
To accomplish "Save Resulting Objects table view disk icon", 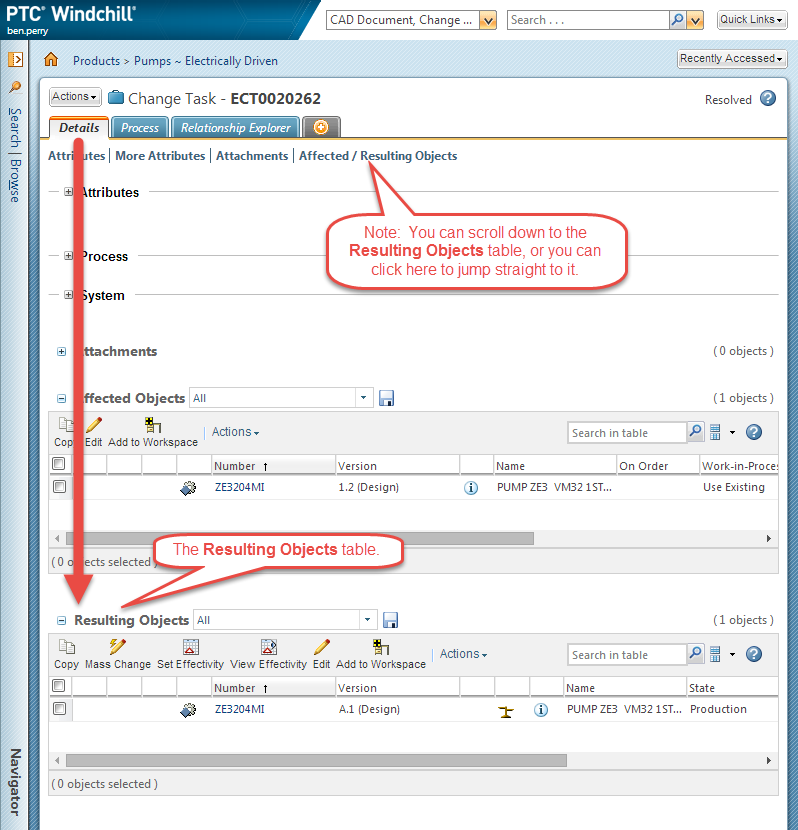I will click(x=391, y=620).
